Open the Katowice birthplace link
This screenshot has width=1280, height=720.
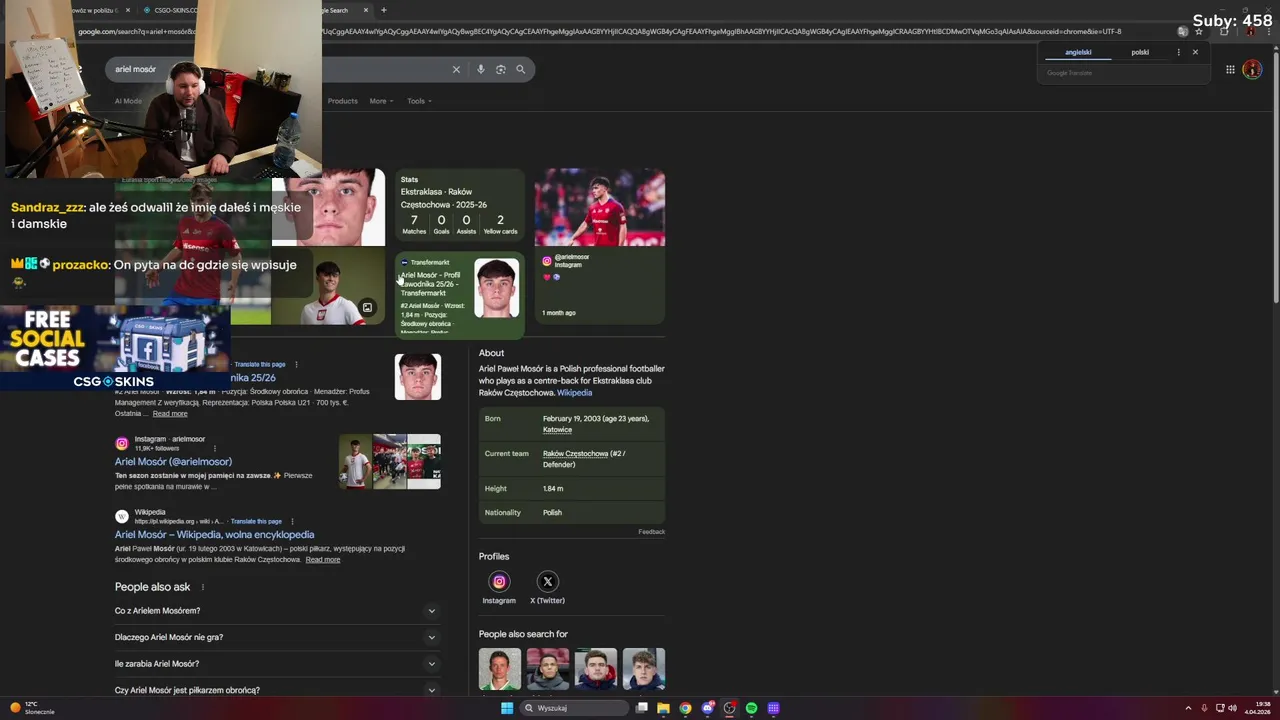pos(557,430)
